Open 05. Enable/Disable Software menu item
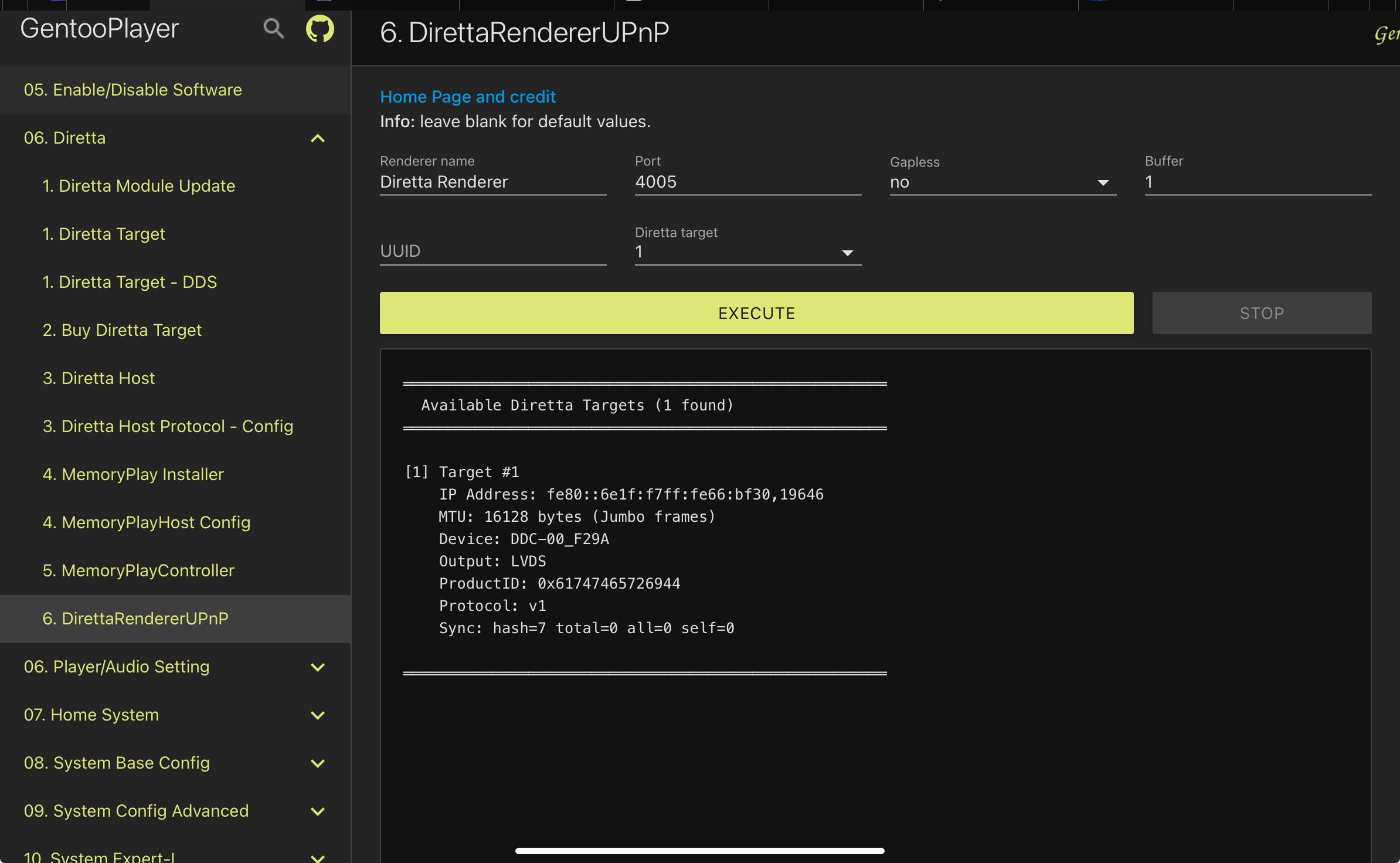The width and height of the screenshot is (1400, 863). point(133,90)
